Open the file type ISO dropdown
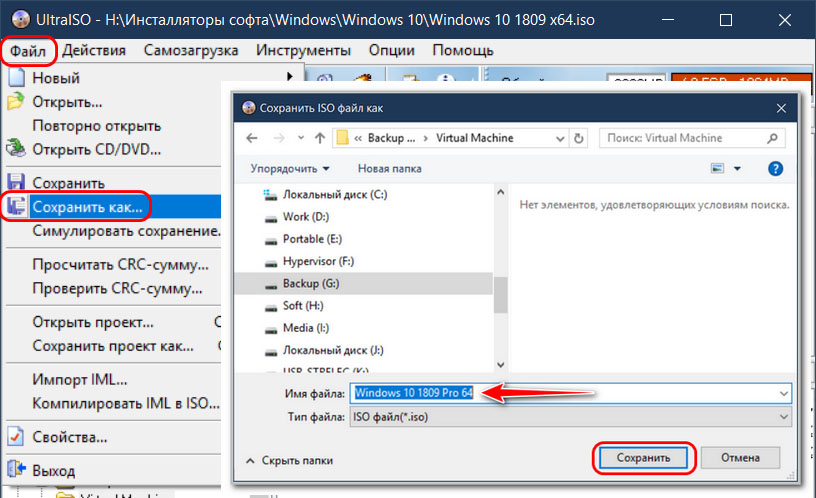816x498 pixels. [784, 417]
